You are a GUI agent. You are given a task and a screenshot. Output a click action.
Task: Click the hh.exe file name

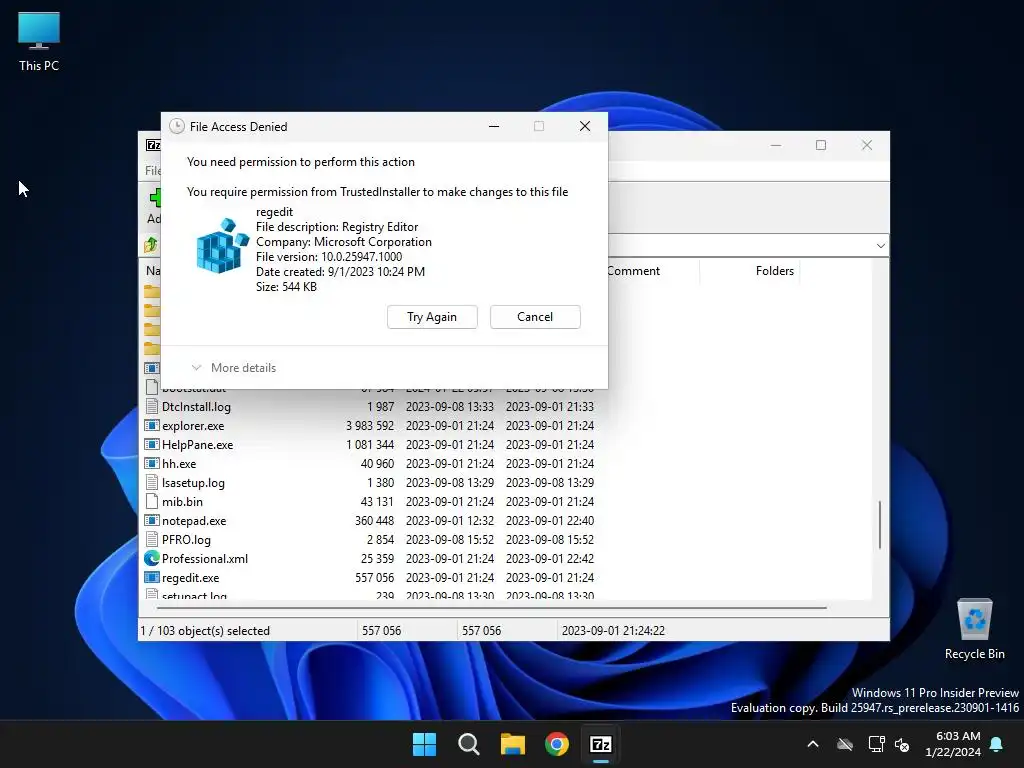(x=179, y=464)
